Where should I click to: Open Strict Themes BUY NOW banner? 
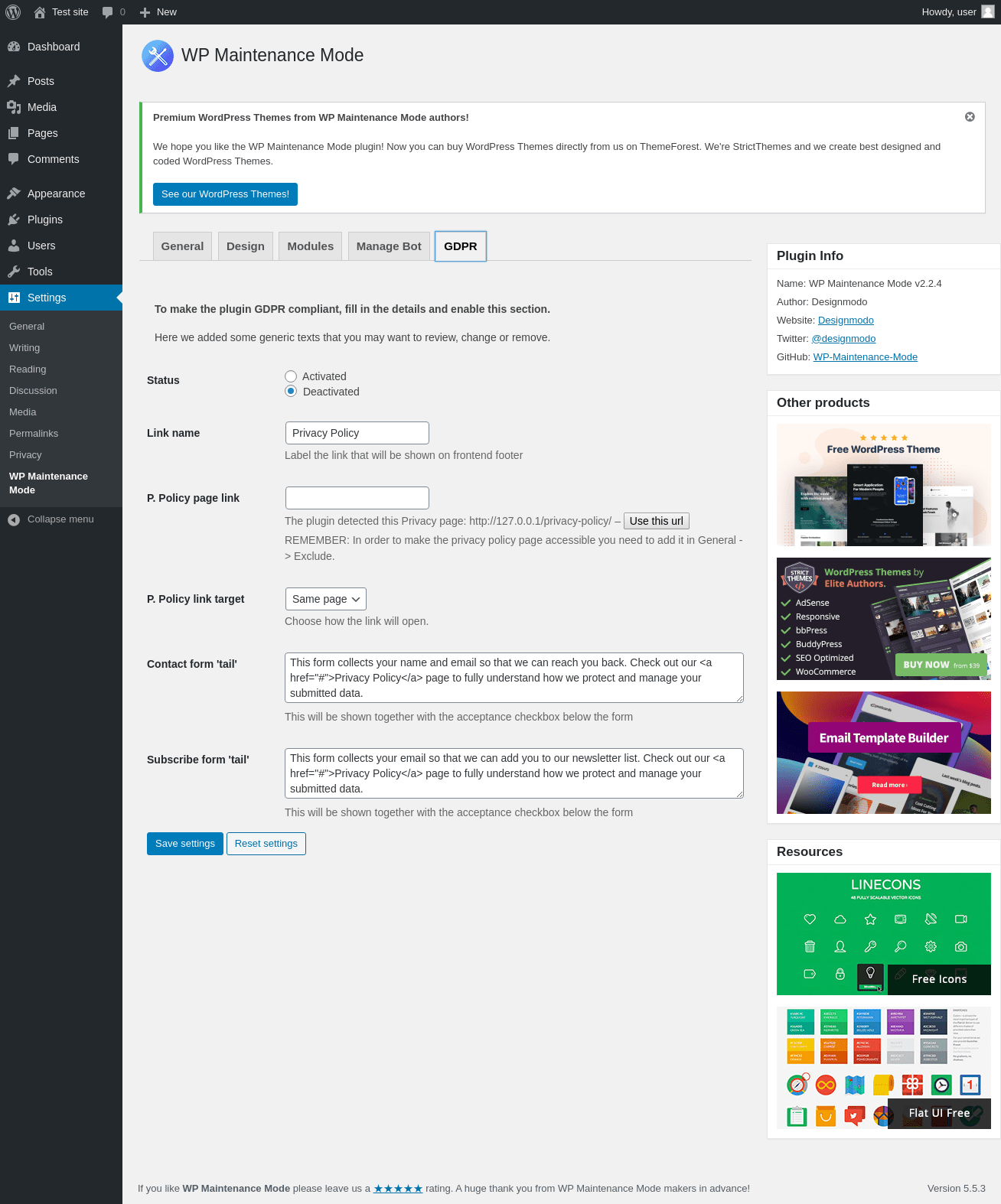coord(884,619)
